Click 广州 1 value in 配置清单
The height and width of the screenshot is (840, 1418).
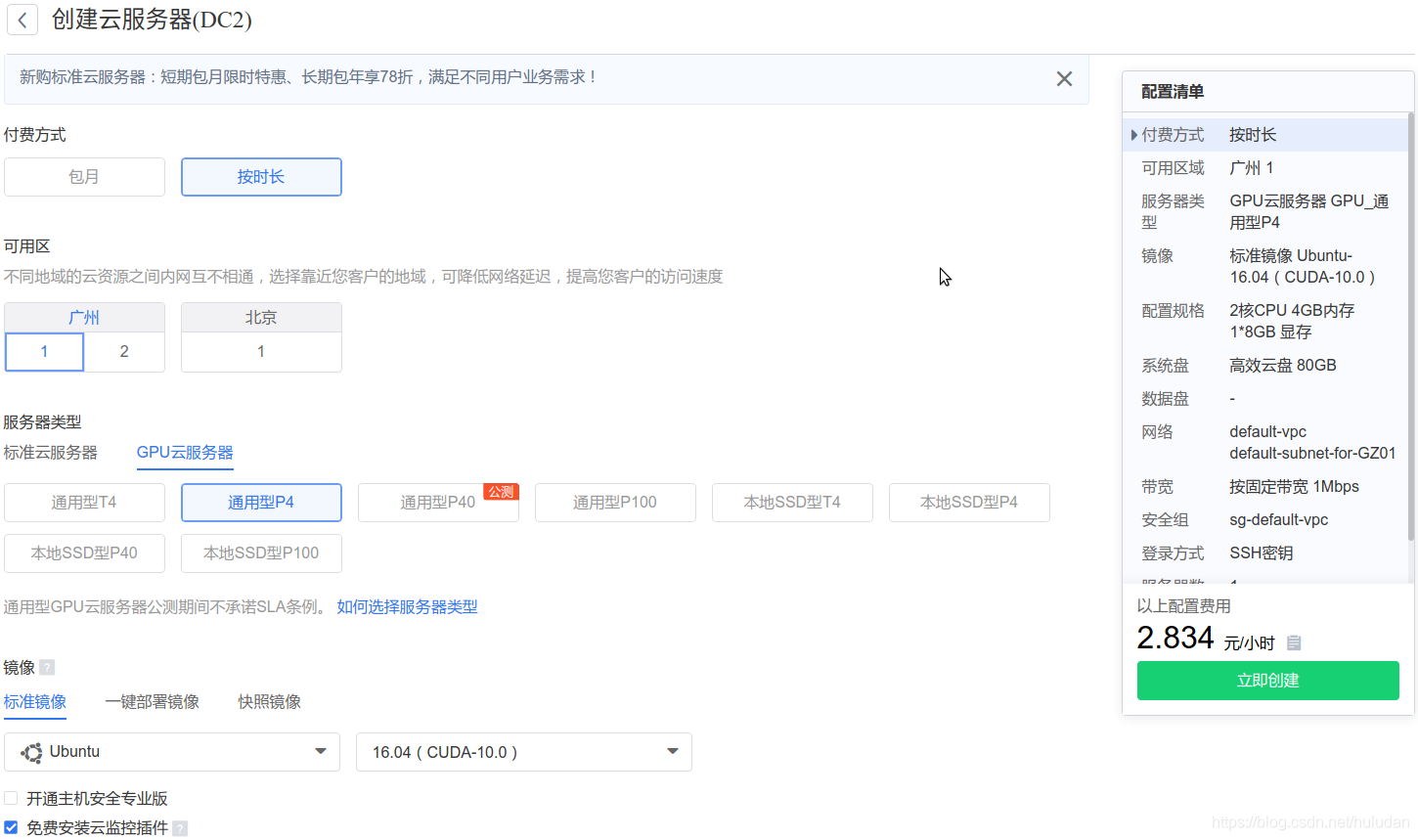[x=1252, y=167]
